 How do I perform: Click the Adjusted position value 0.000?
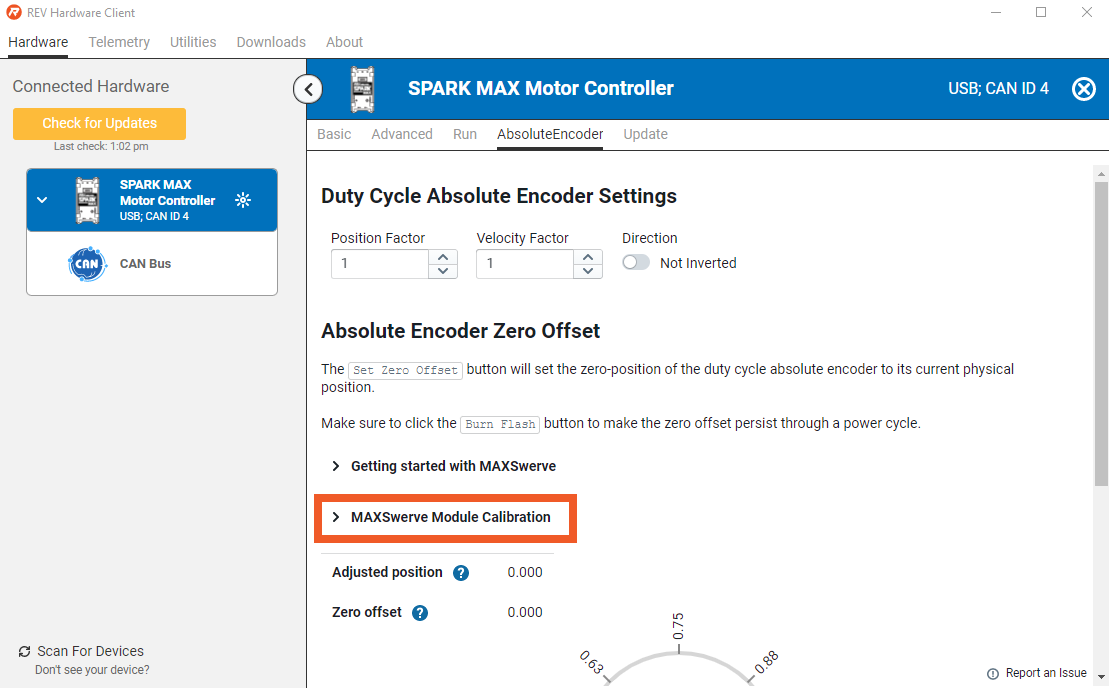(x=525, y=573)
